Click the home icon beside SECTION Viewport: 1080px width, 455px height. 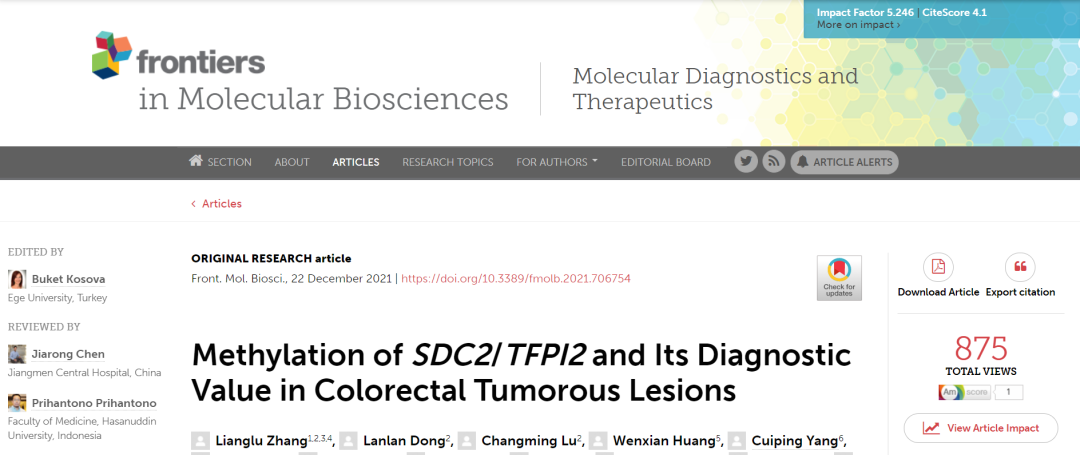click(x=196, y=161)
